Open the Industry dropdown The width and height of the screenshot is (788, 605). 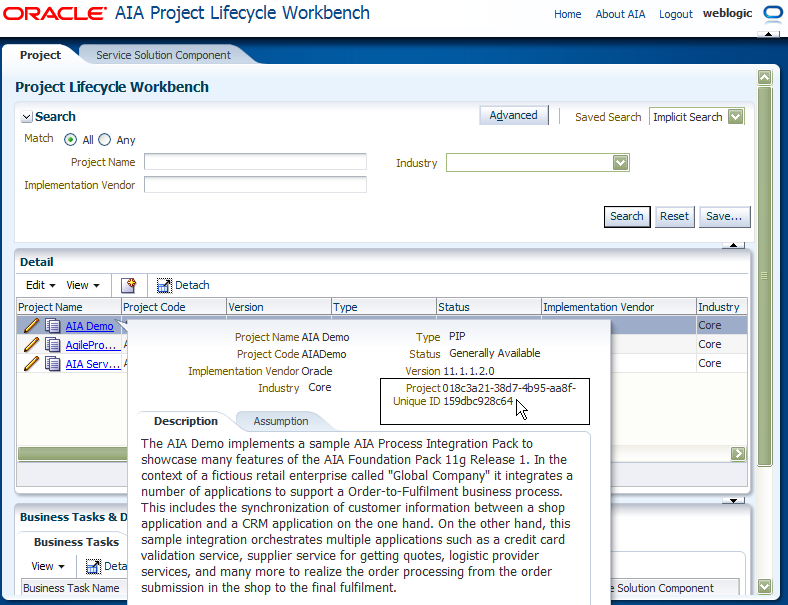(620, 162)
